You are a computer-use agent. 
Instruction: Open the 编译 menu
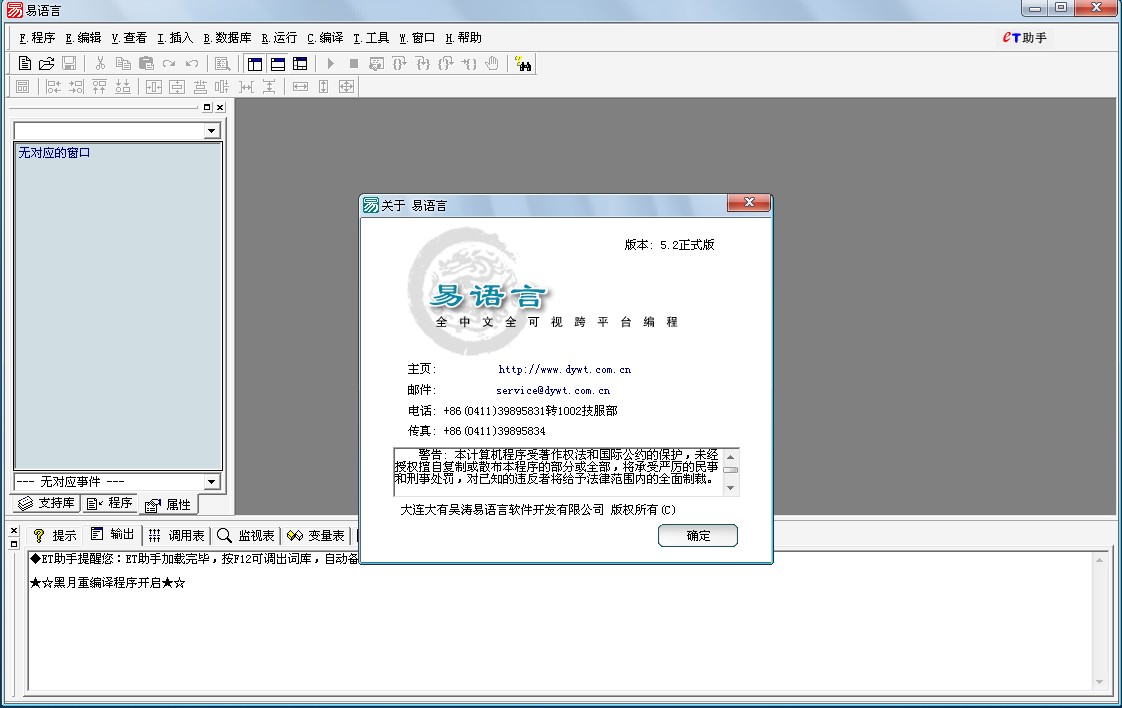(x=325, y=38)
